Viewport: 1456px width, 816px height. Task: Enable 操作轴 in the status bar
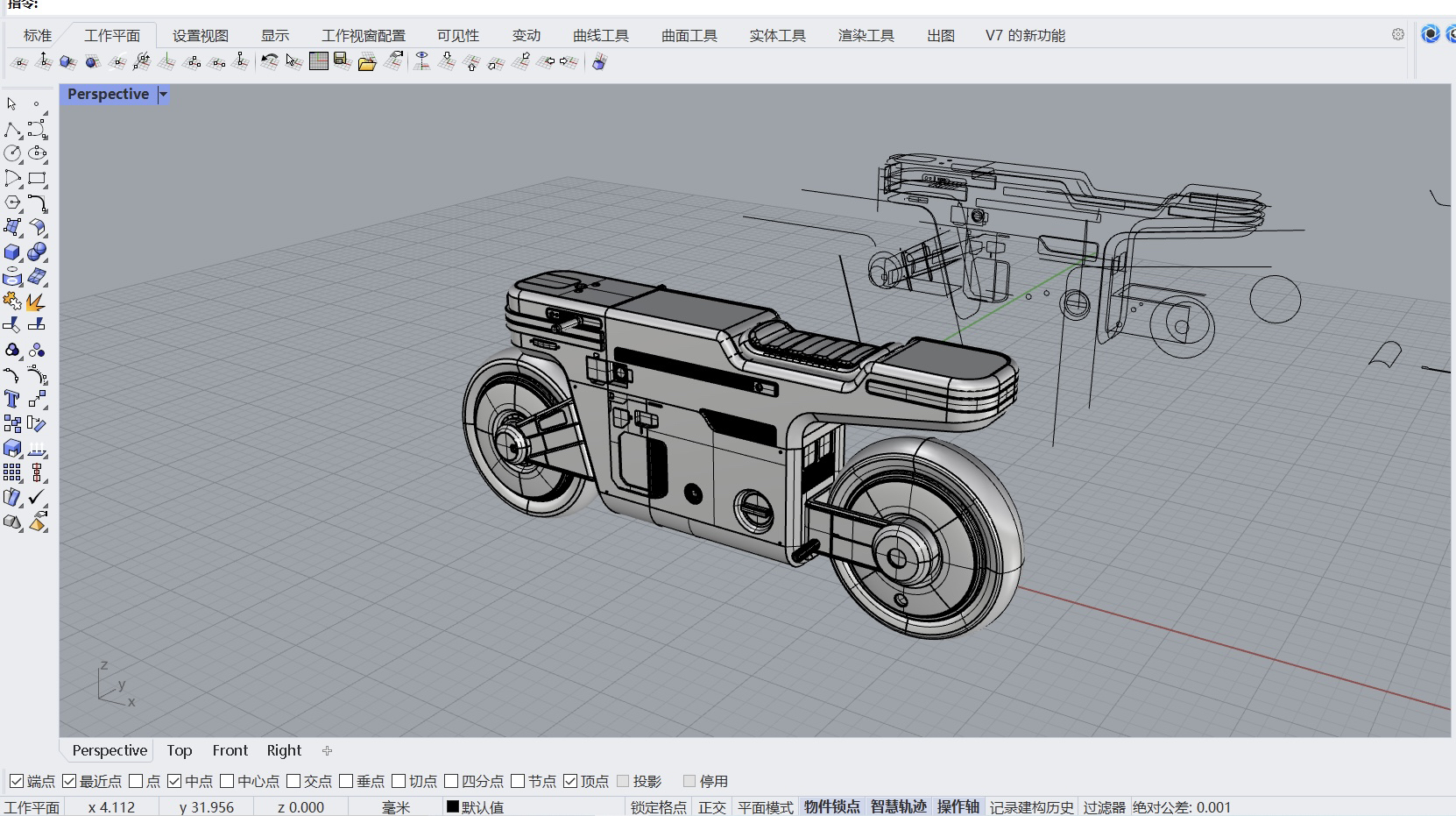958,806
